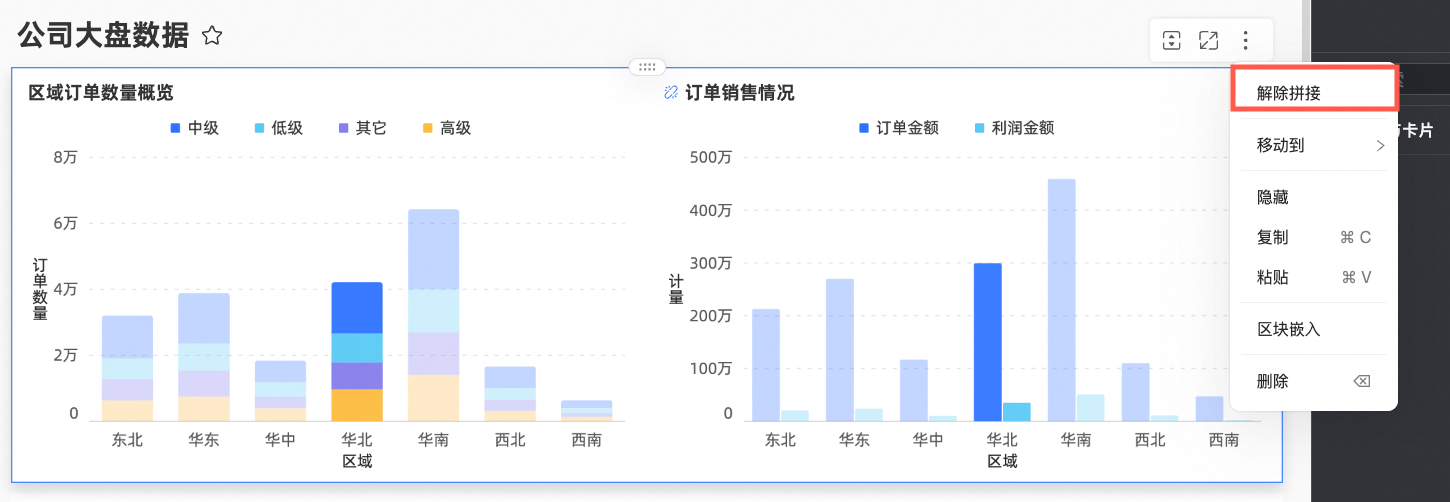Open the 移动到 submenu
1450x502 pixels.
coord(1313,145)
